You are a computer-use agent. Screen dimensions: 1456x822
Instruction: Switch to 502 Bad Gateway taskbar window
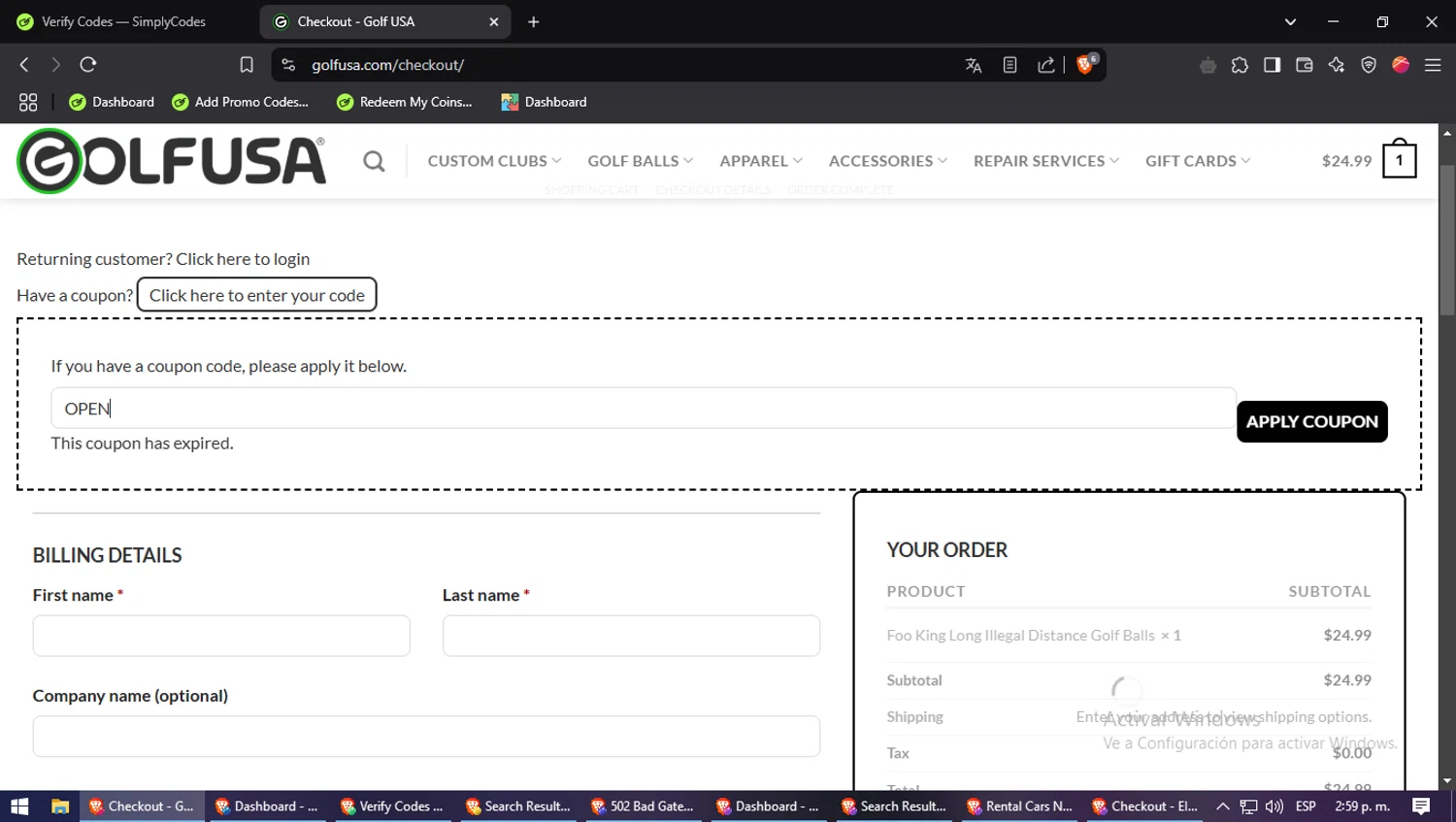[x=642, y=806]
